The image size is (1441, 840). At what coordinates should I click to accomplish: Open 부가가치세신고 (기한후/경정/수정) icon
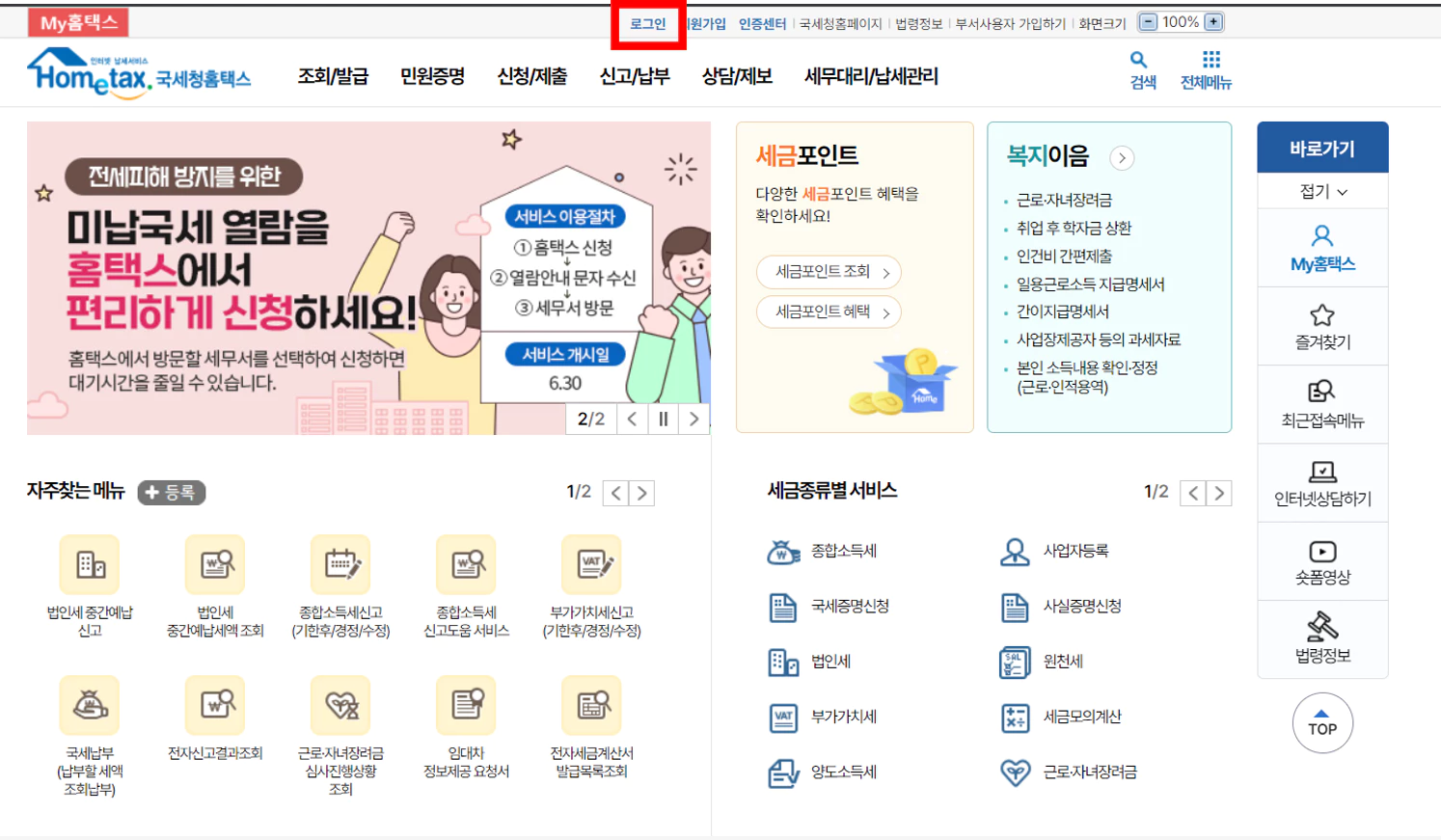(x=591, y=565)
